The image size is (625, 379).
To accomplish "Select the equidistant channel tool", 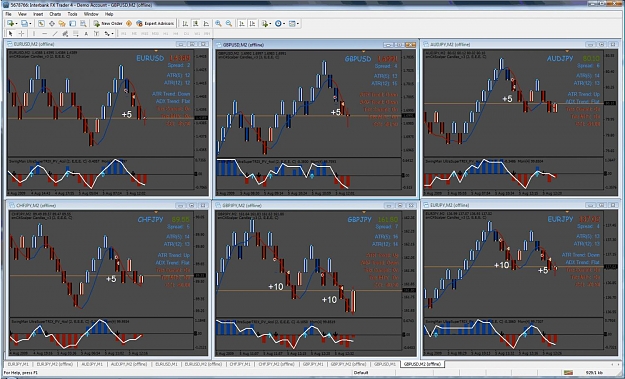I will coord(65,33).
